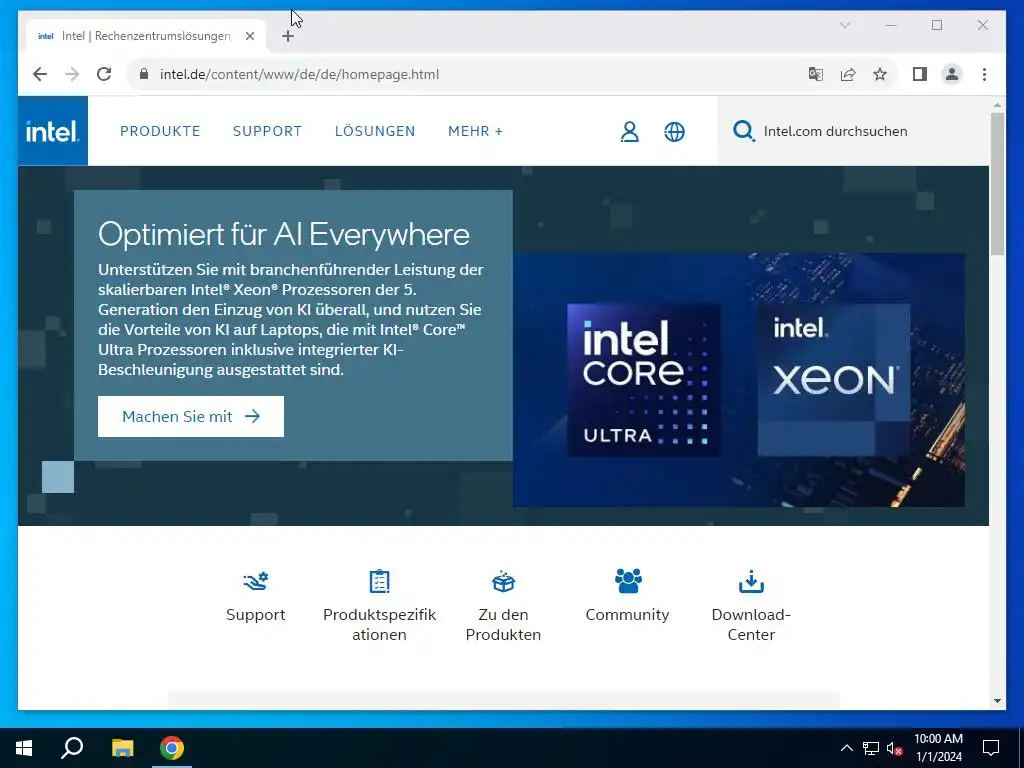The image size is (1024, 768).
Task: Click the browser forward arrow
Action: 72,74
